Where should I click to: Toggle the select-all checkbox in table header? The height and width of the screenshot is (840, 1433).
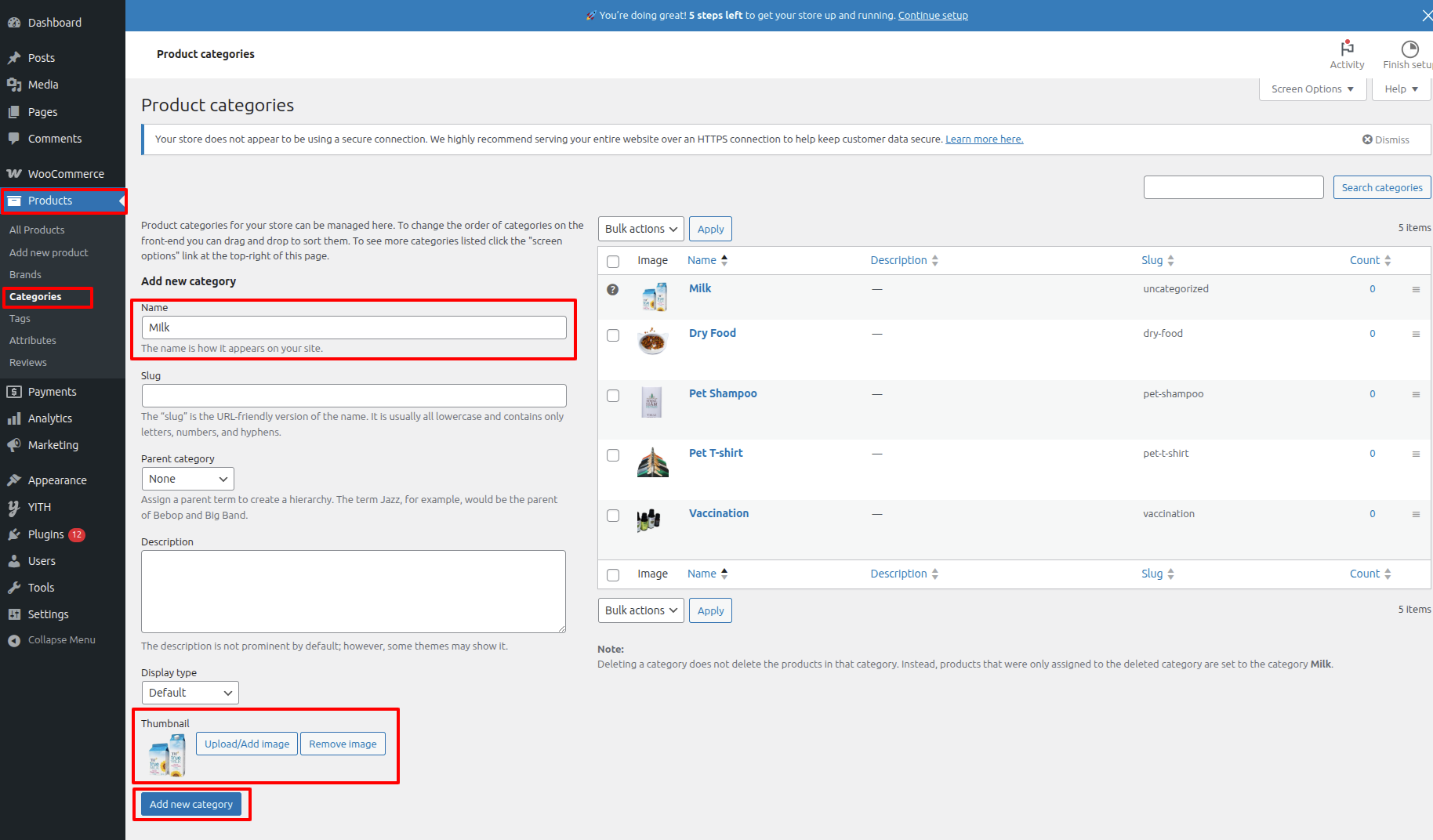[613, 262]
